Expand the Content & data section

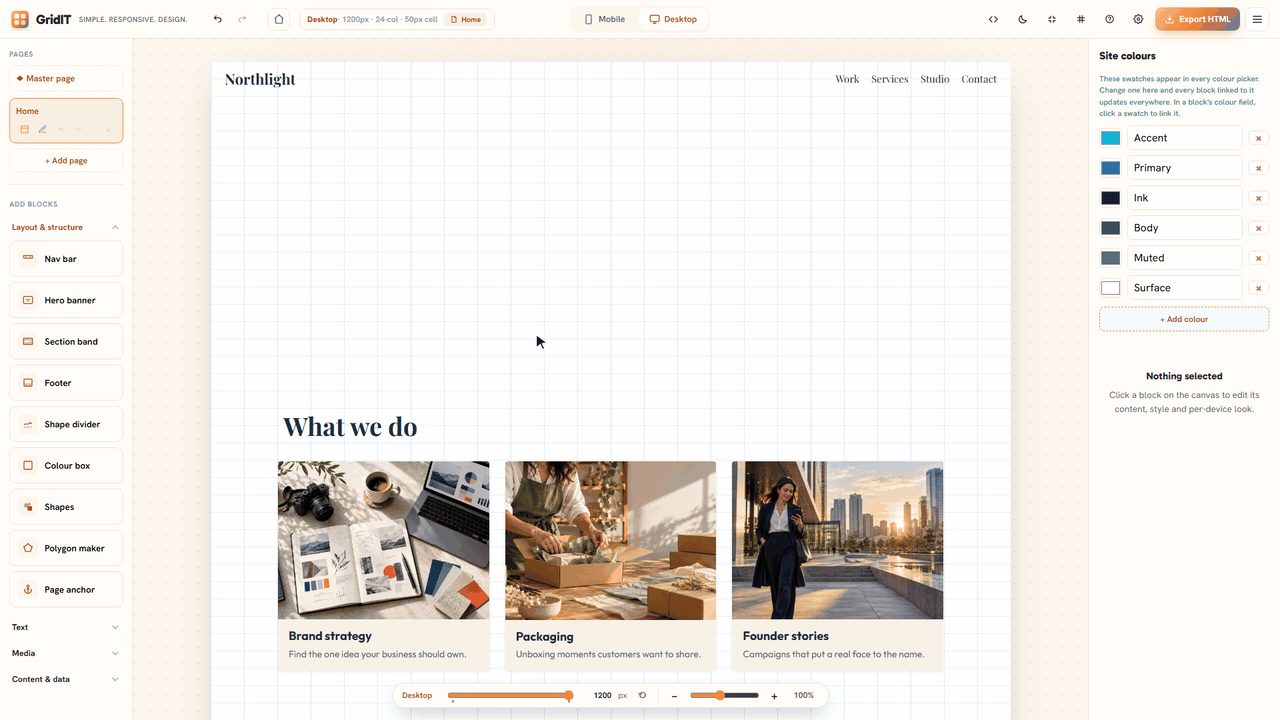click(66, 679)
